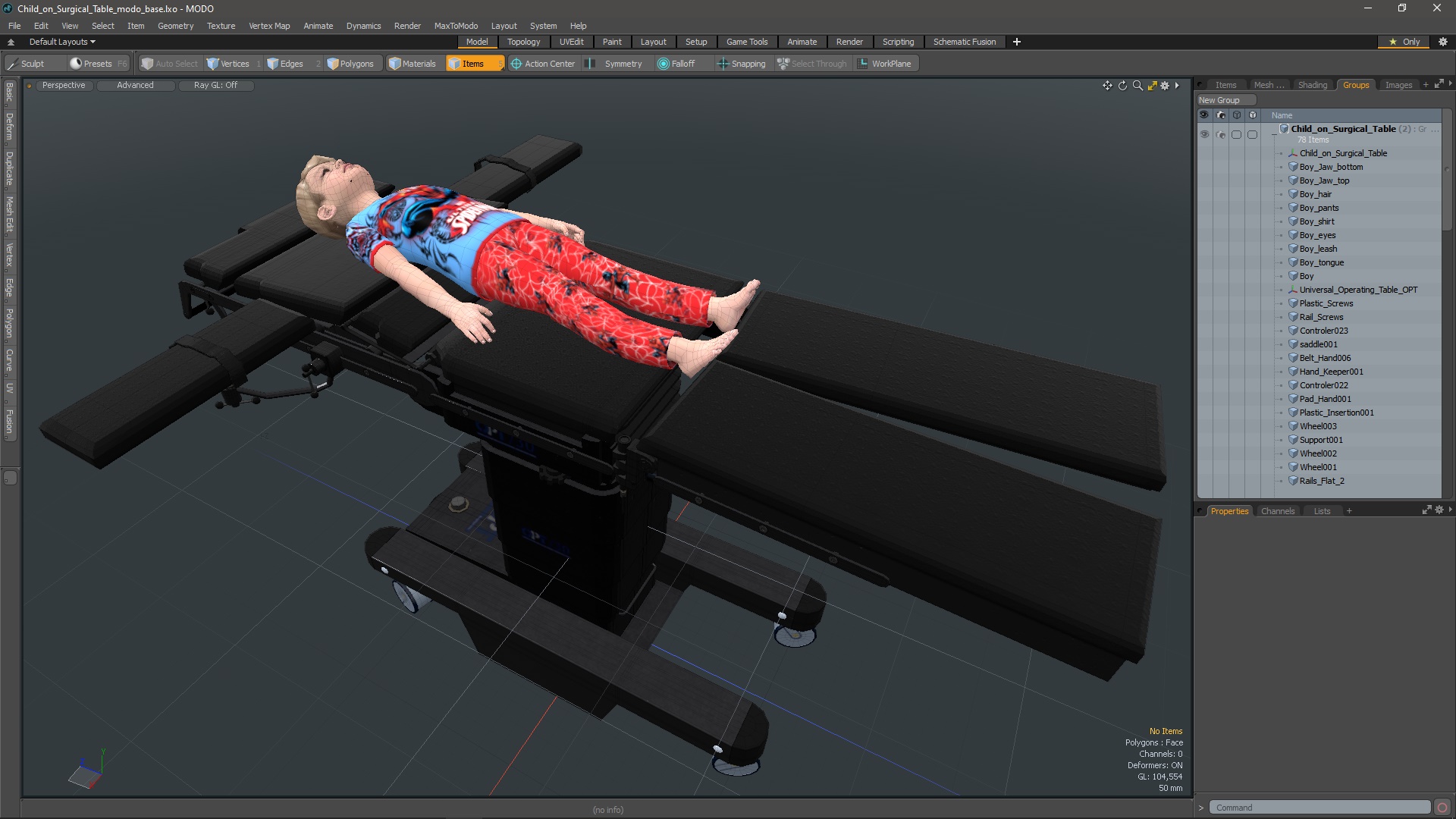Click the viewport zoom magnifier icon
This screenshot has height=819, width=1456.
click(1137, 86)
